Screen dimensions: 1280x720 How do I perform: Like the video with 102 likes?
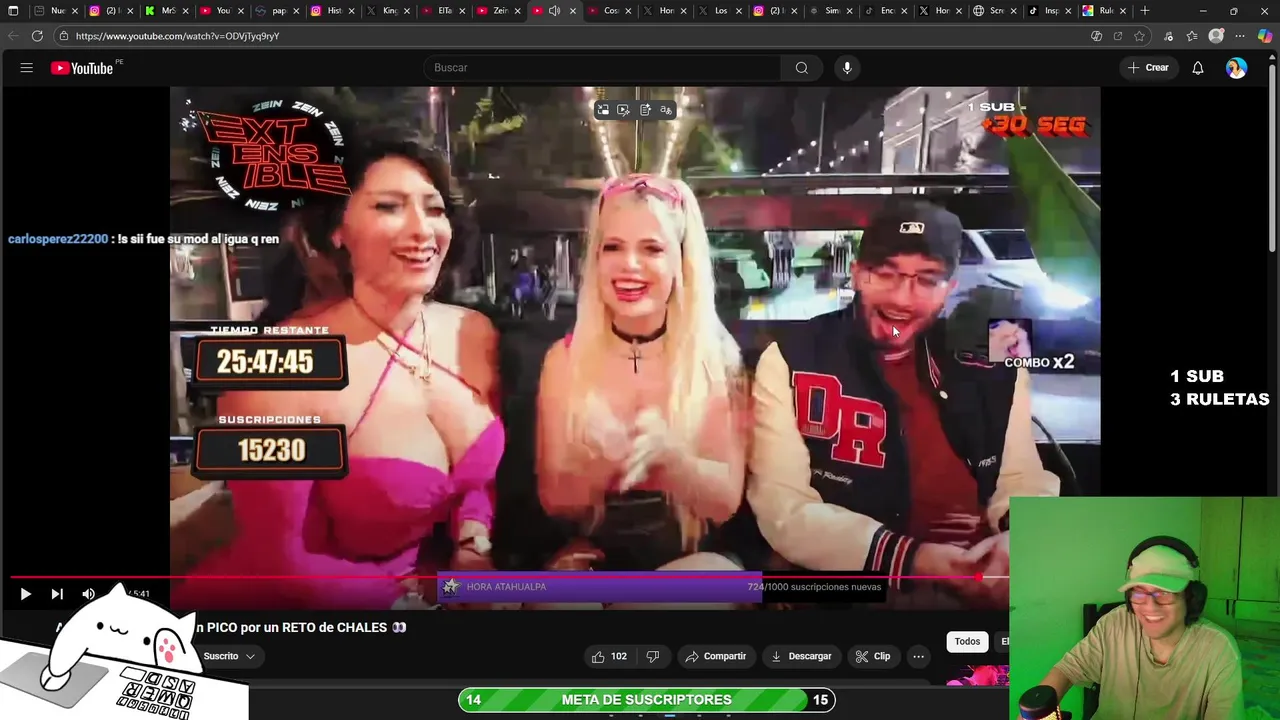pyautogui.click(x=609, y=656)
